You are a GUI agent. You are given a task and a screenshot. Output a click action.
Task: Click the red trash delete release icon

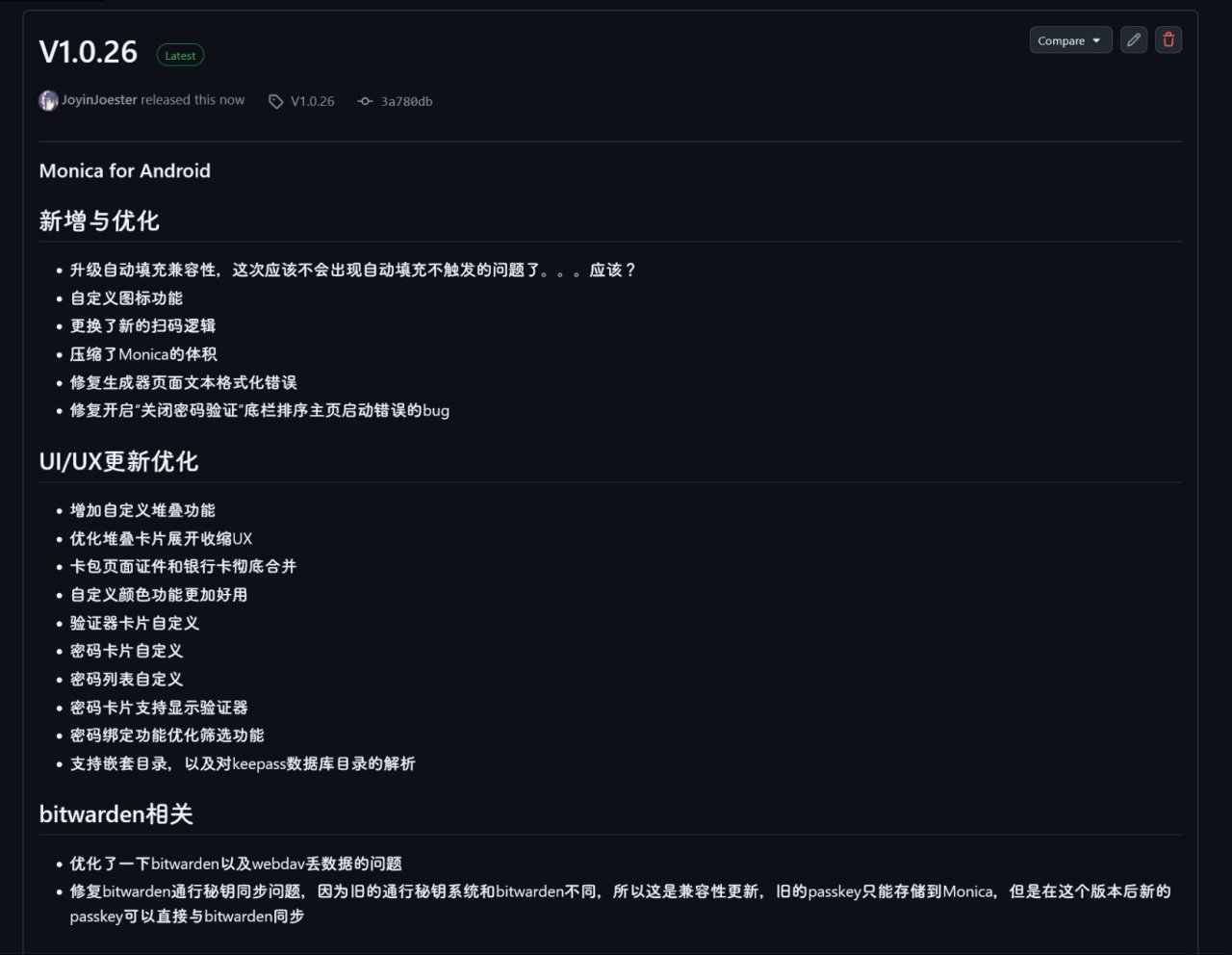pos(1168,40)
